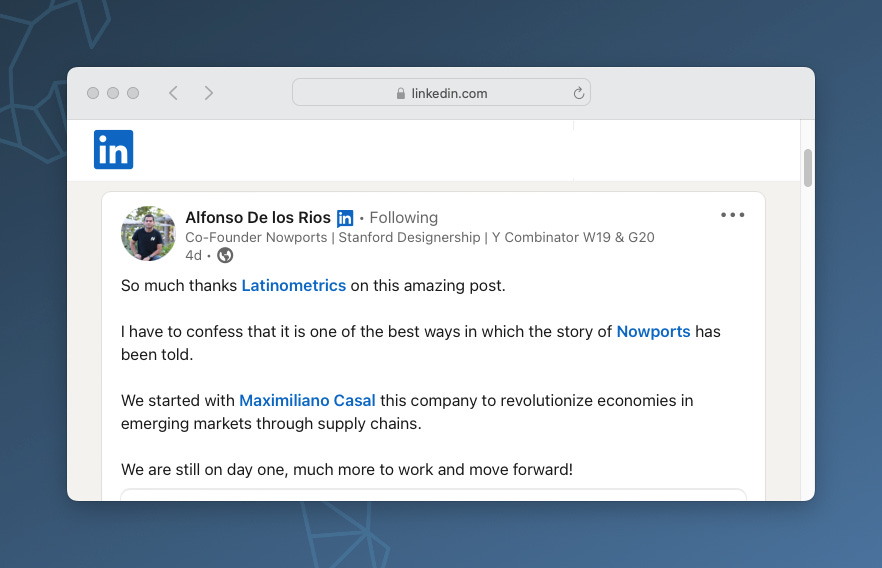882x568 pixels.
Task: Click the middle minimize window button
Action: click(x=113, y=93)
